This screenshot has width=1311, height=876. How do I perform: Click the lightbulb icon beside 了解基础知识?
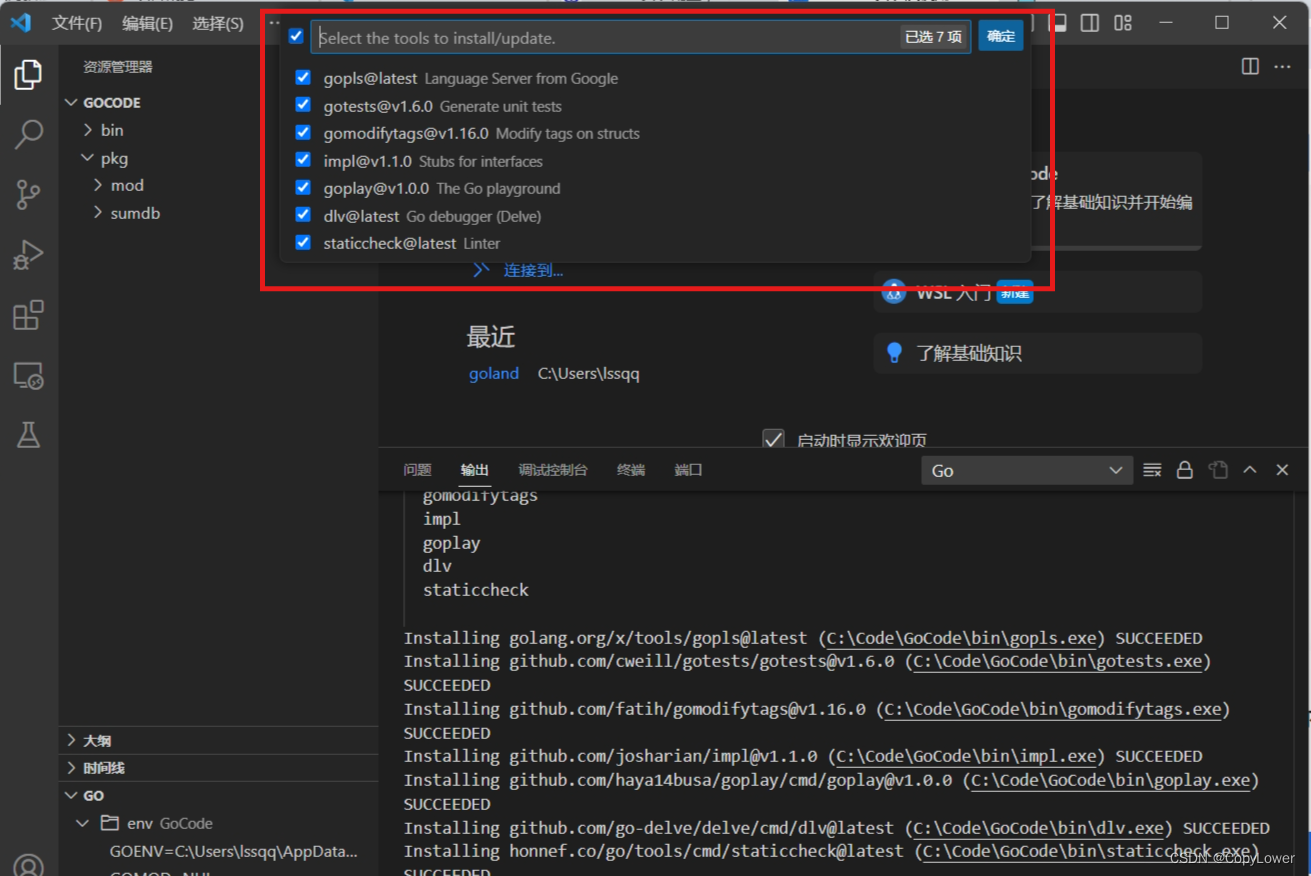pyautogui.click(x=895, y=353)
